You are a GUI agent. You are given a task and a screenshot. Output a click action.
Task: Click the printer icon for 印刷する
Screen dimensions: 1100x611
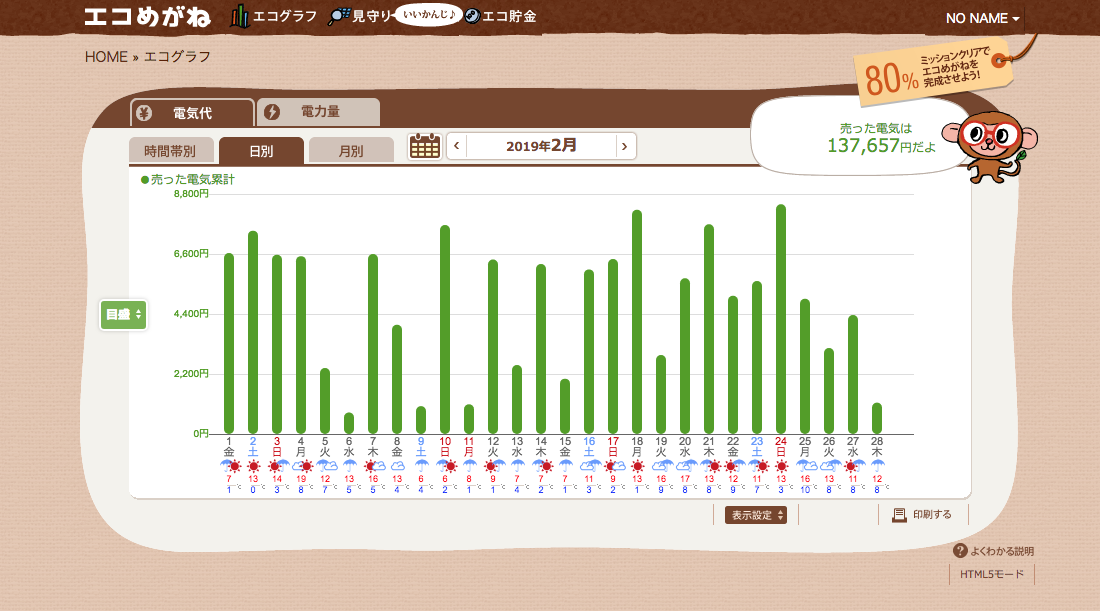(899, 515)
